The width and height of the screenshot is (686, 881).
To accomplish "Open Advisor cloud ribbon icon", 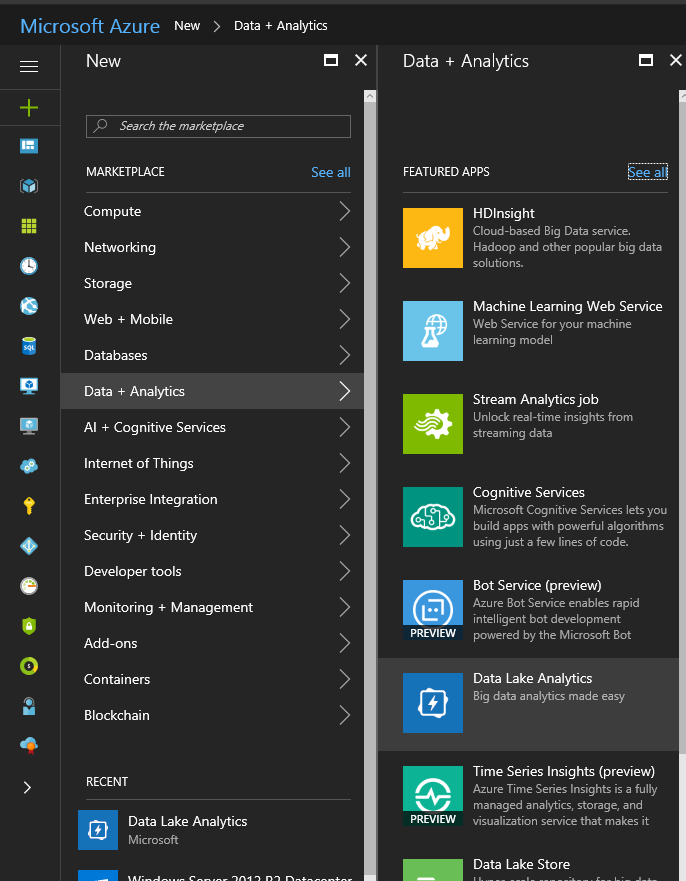I will [29, 746].
